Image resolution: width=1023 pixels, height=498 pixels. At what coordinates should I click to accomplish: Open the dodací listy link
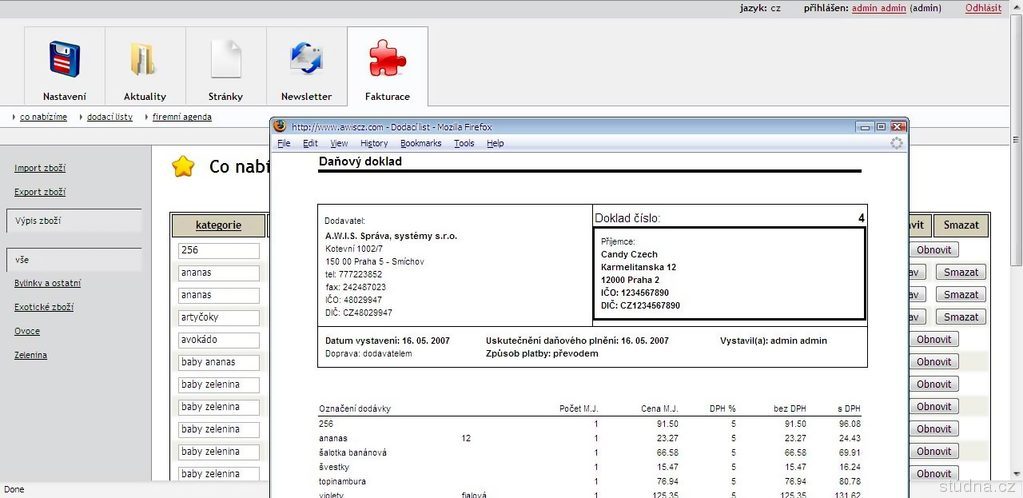coord(109,117)
